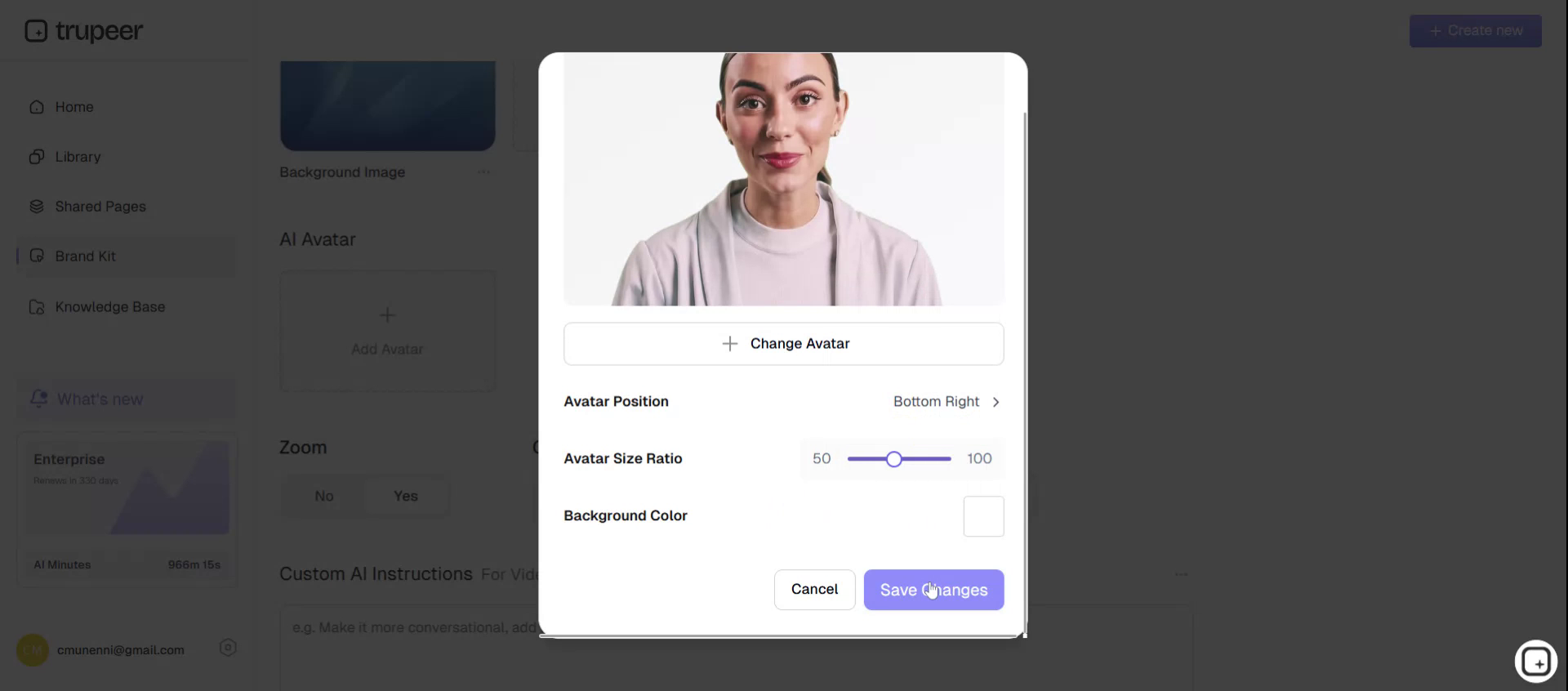Open Knowledge Base section
Image resolution: width=1568 pixels, height=691 pixels.
tap(127, 307)
